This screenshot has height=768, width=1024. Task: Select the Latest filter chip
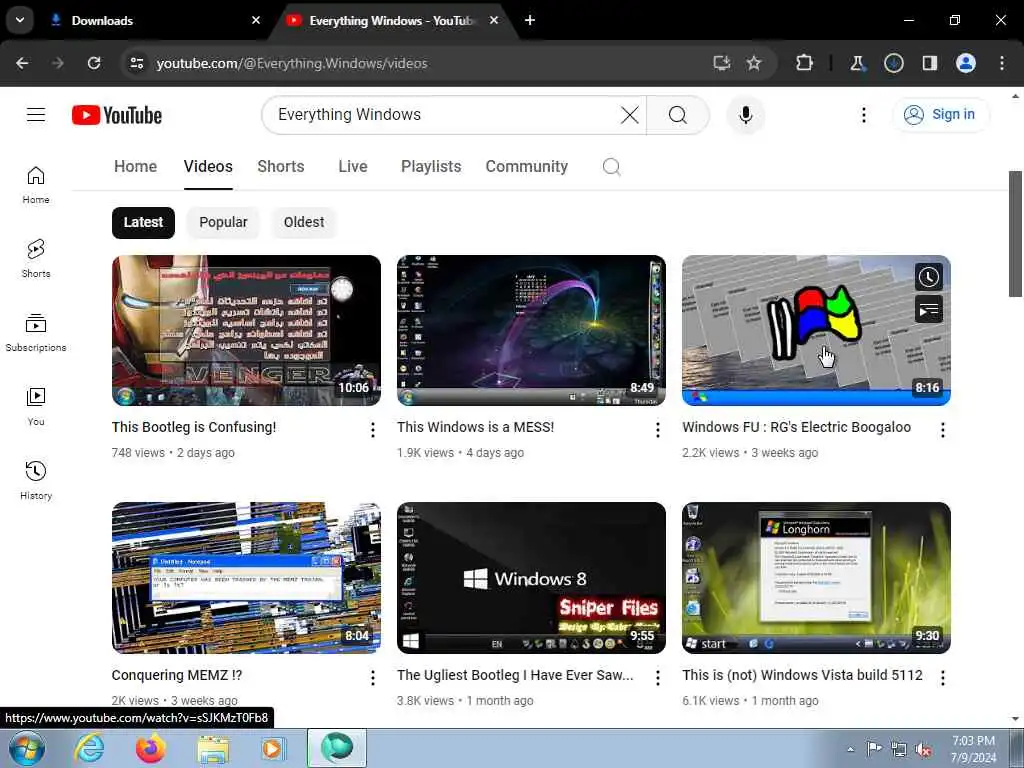[x=143, y=223]
